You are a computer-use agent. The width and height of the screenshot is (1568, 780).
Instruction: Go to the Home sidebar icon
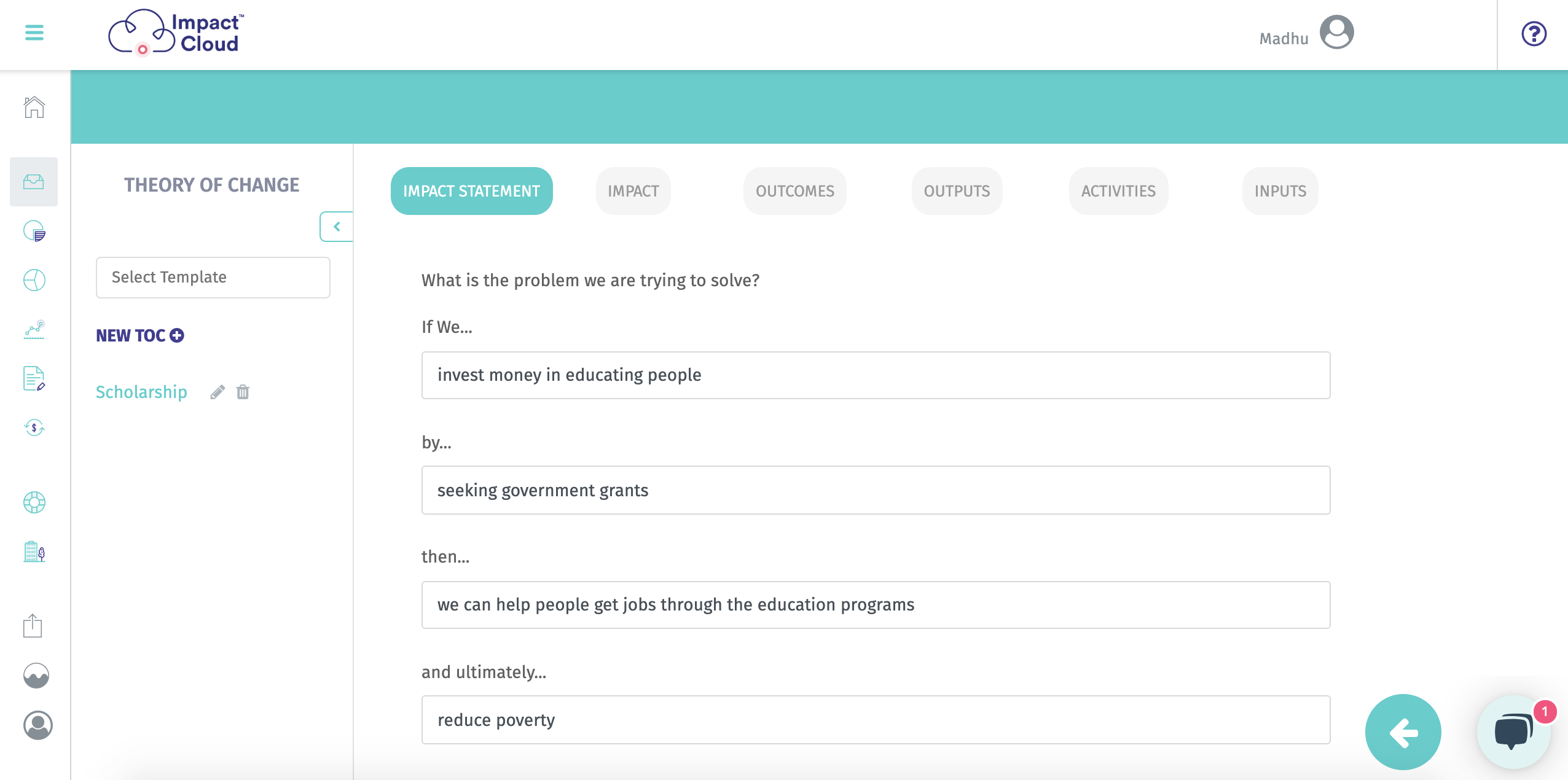coord(34,107)
